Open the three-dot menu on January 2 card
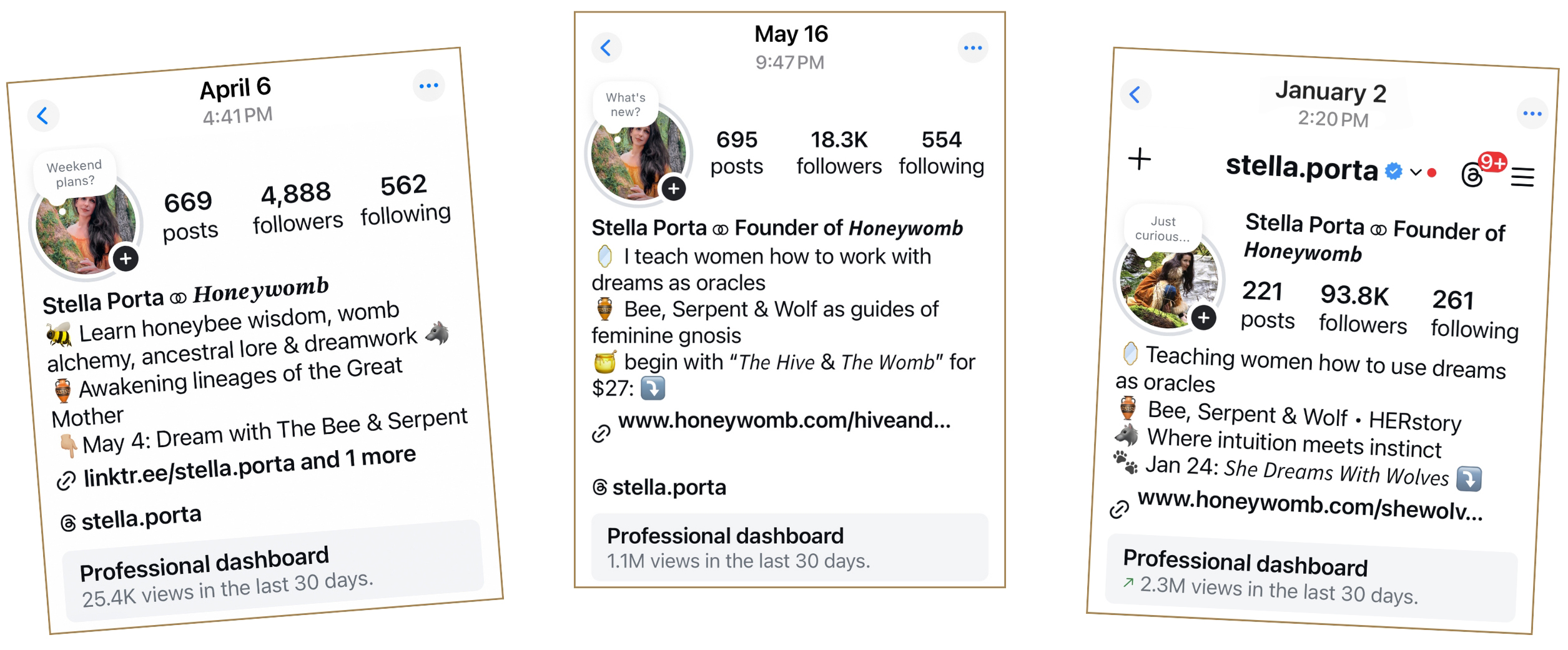Screen dimensions: 1568x650 coord(1532,114)
